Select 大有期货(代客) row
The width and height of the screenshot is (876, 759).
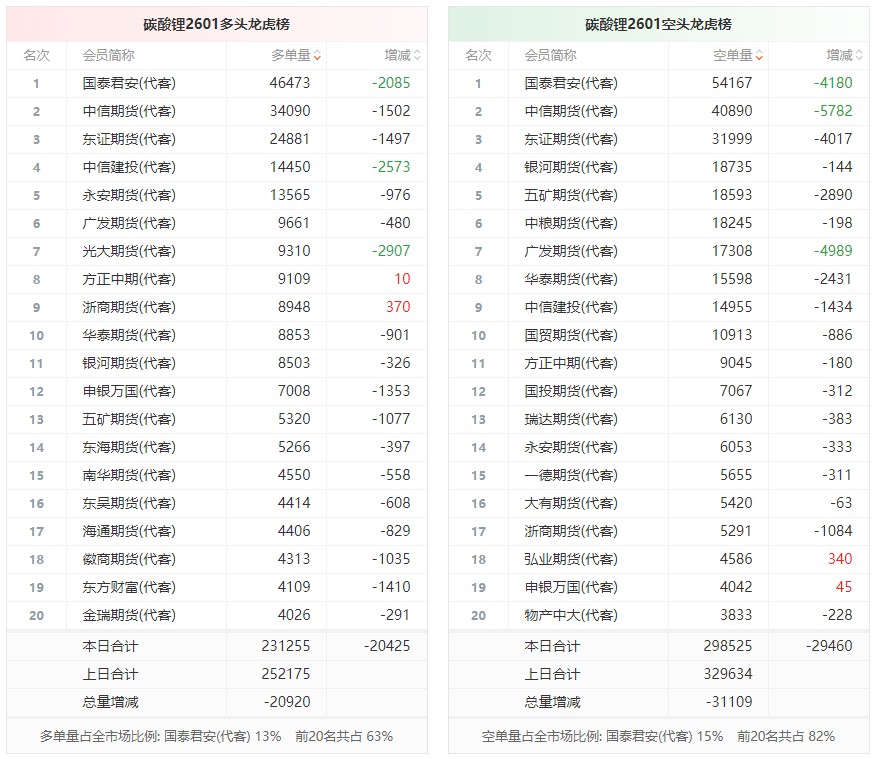[659, 503]
